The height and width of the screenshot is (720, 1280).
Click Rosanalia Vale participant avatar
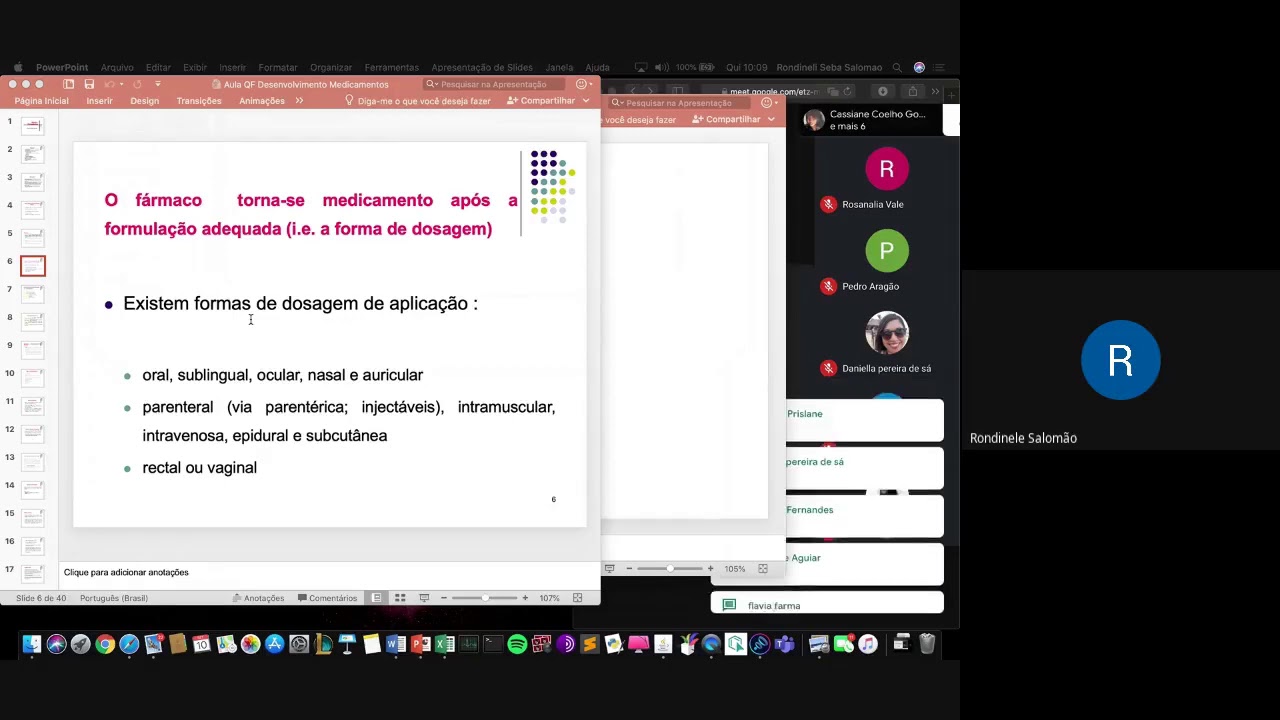click(x=887, y=169)
